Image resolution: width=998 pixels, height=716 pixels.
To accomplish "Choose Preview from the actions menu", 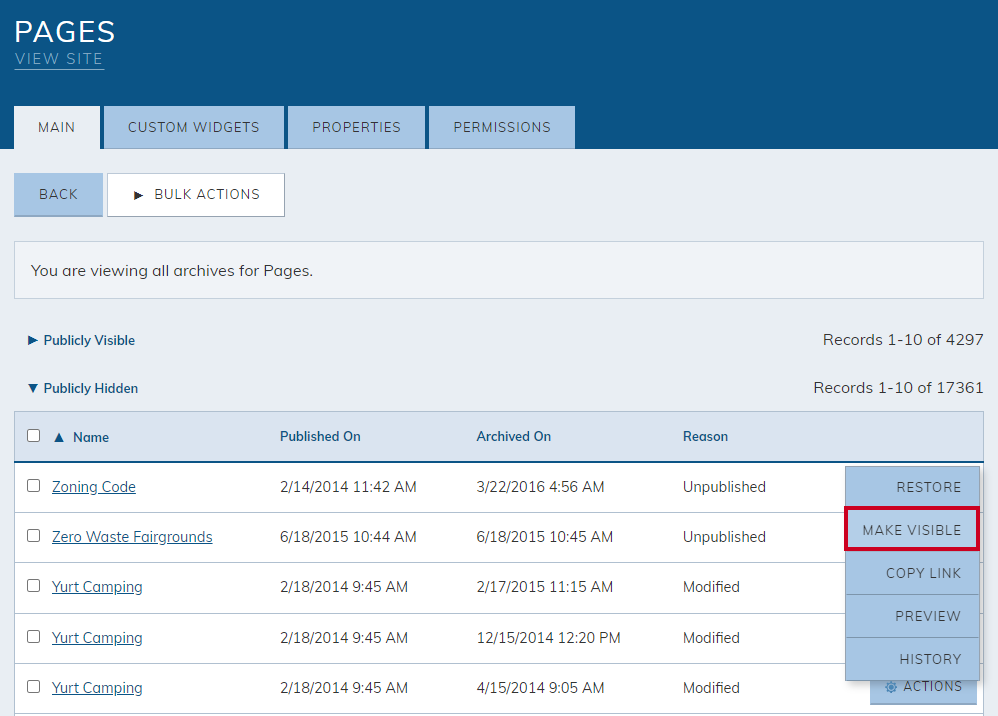I will point(912,616).
